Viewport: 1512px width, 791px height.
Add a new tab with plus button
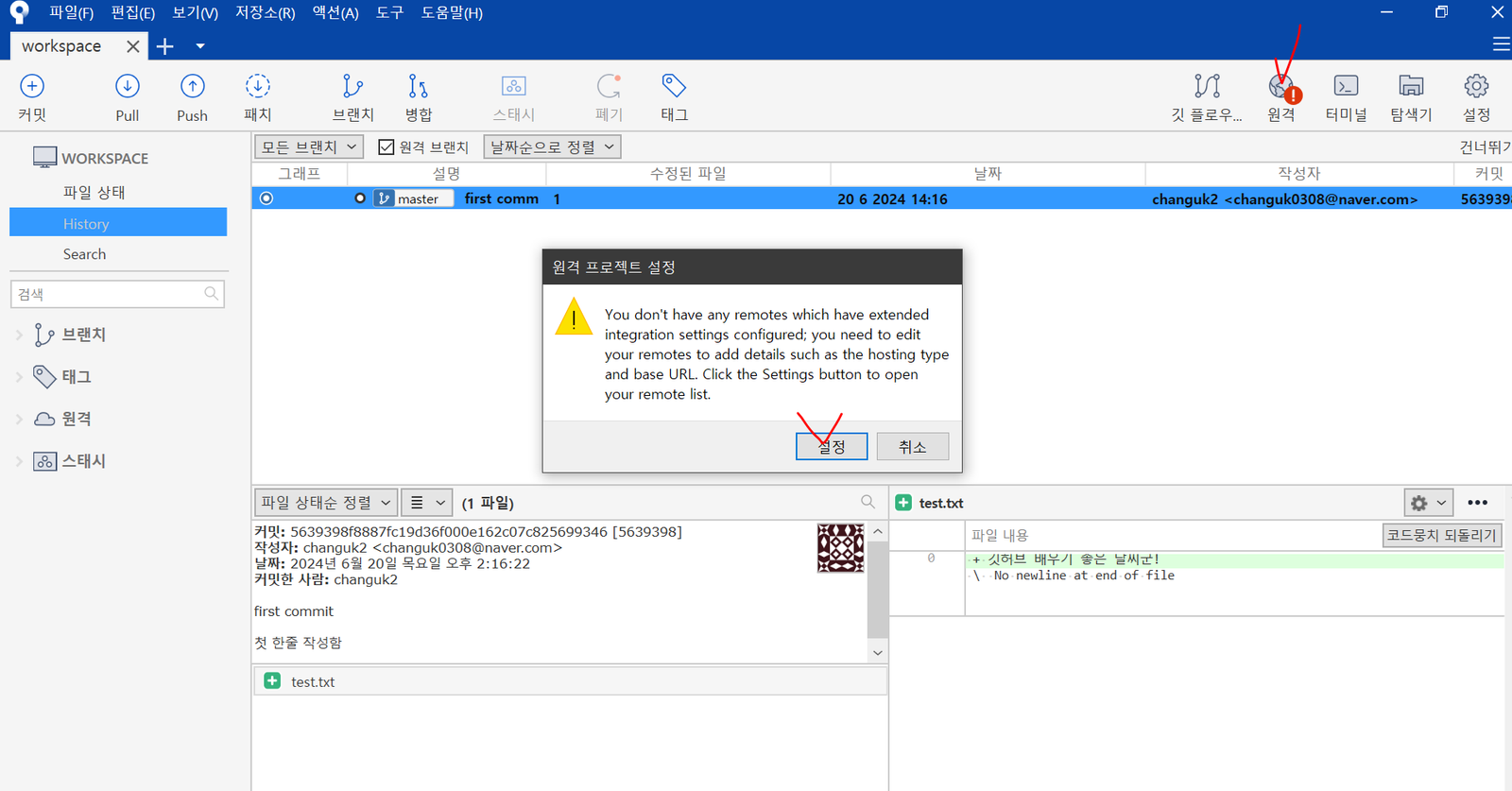[x=164, y=46]
